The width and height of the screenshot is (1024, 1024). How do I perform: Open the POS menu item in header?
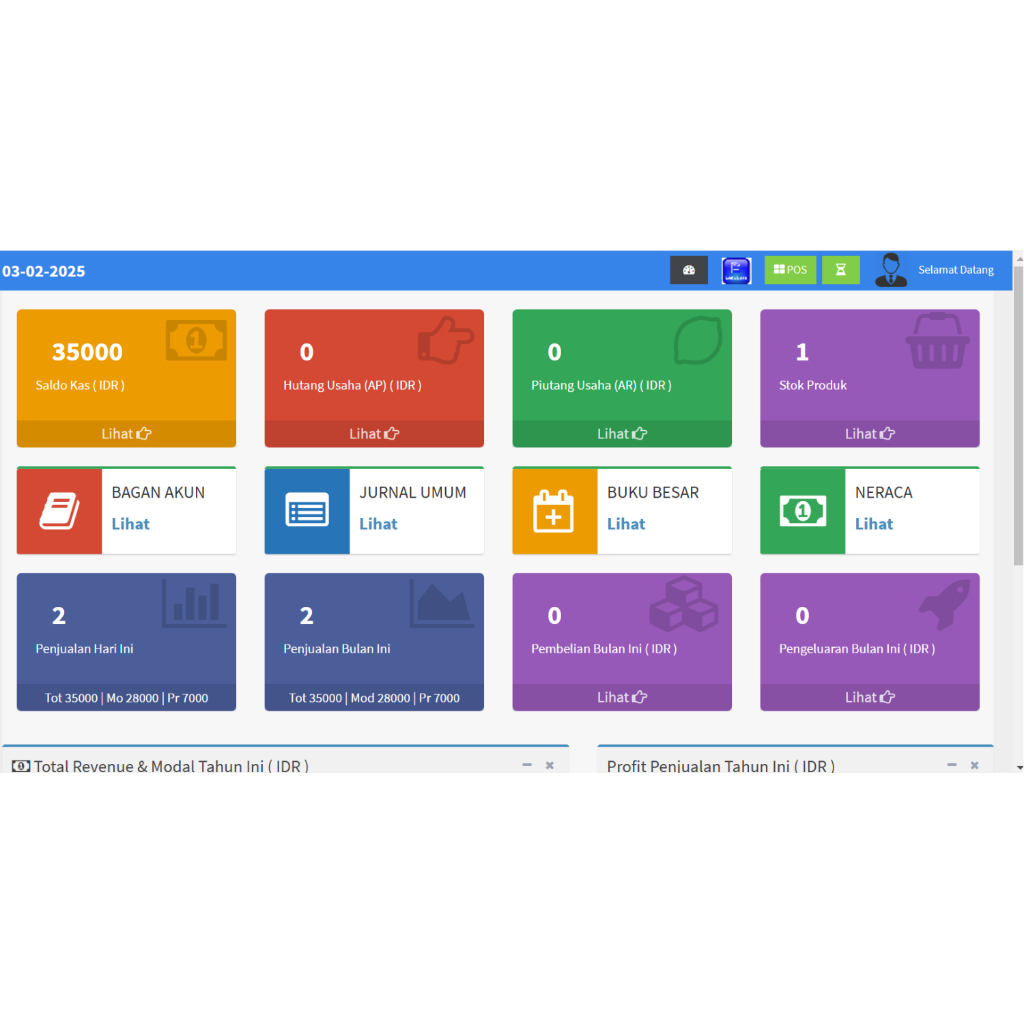(790, 269)
